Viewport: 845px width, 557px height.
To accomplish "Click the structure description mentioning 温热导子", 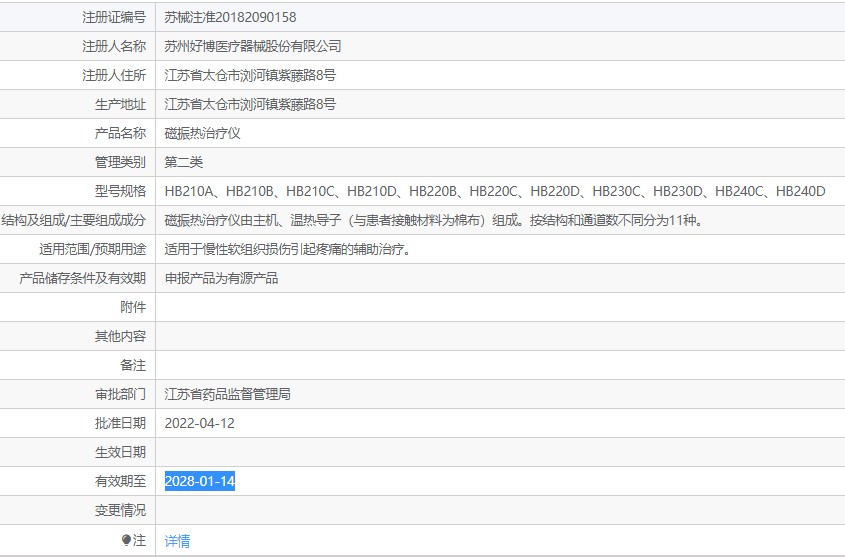I will [x=434, y=220].
